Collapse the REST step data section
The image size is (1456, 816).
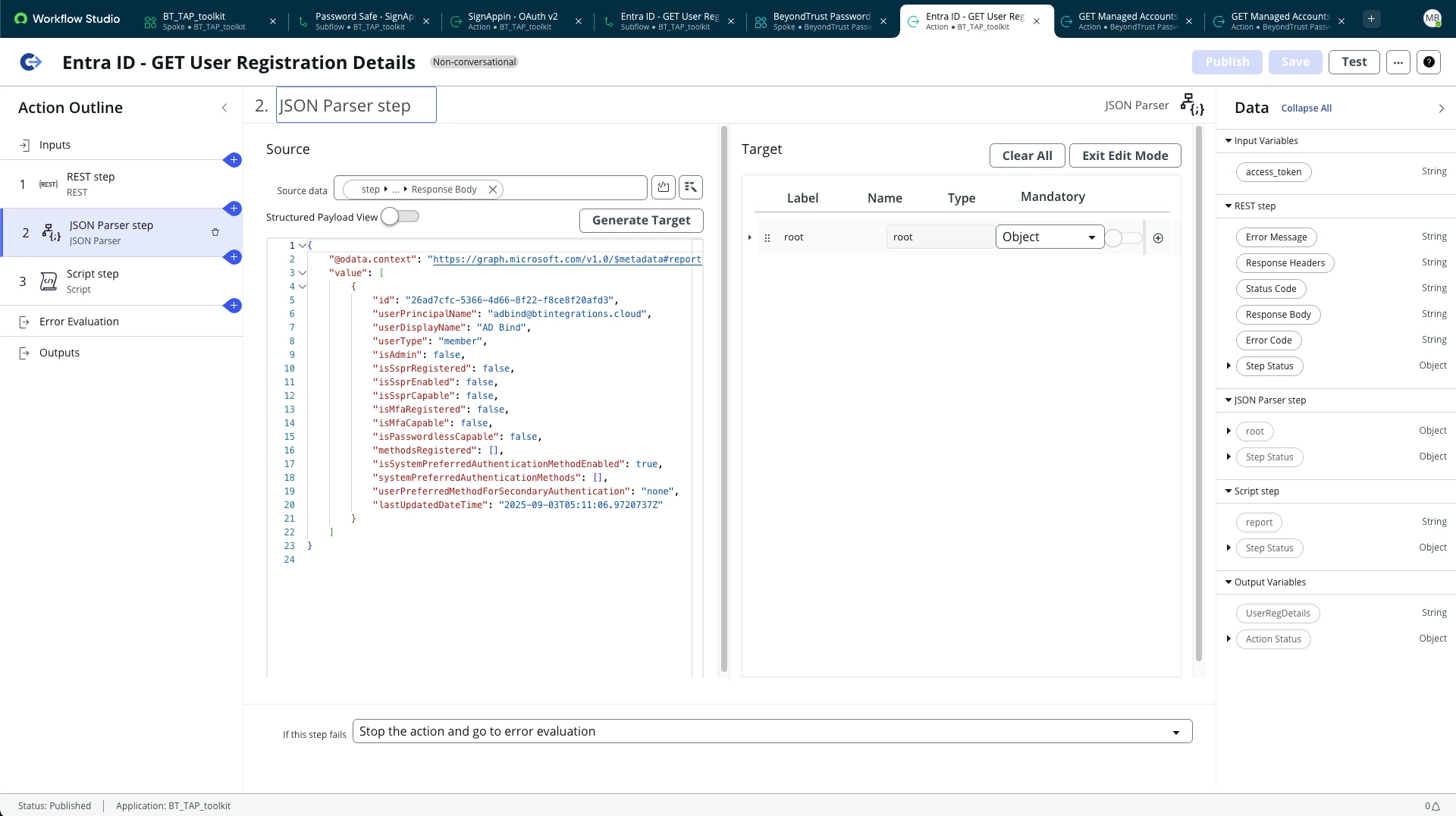click(x=1228, y=206)
